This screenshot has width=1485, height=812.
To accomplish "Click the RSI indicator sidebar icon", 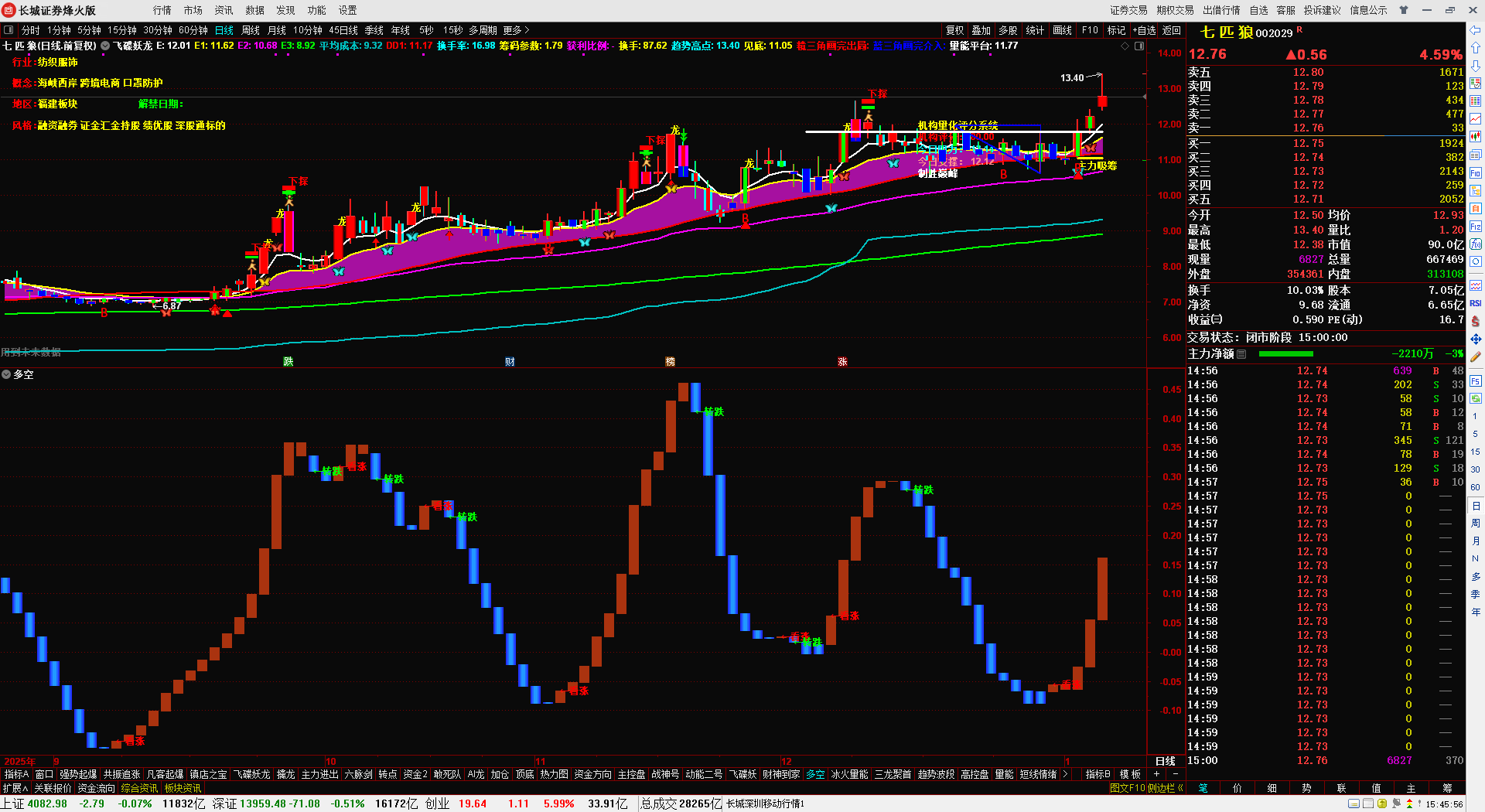I will pyautogui.click(x=1476, y=303).
